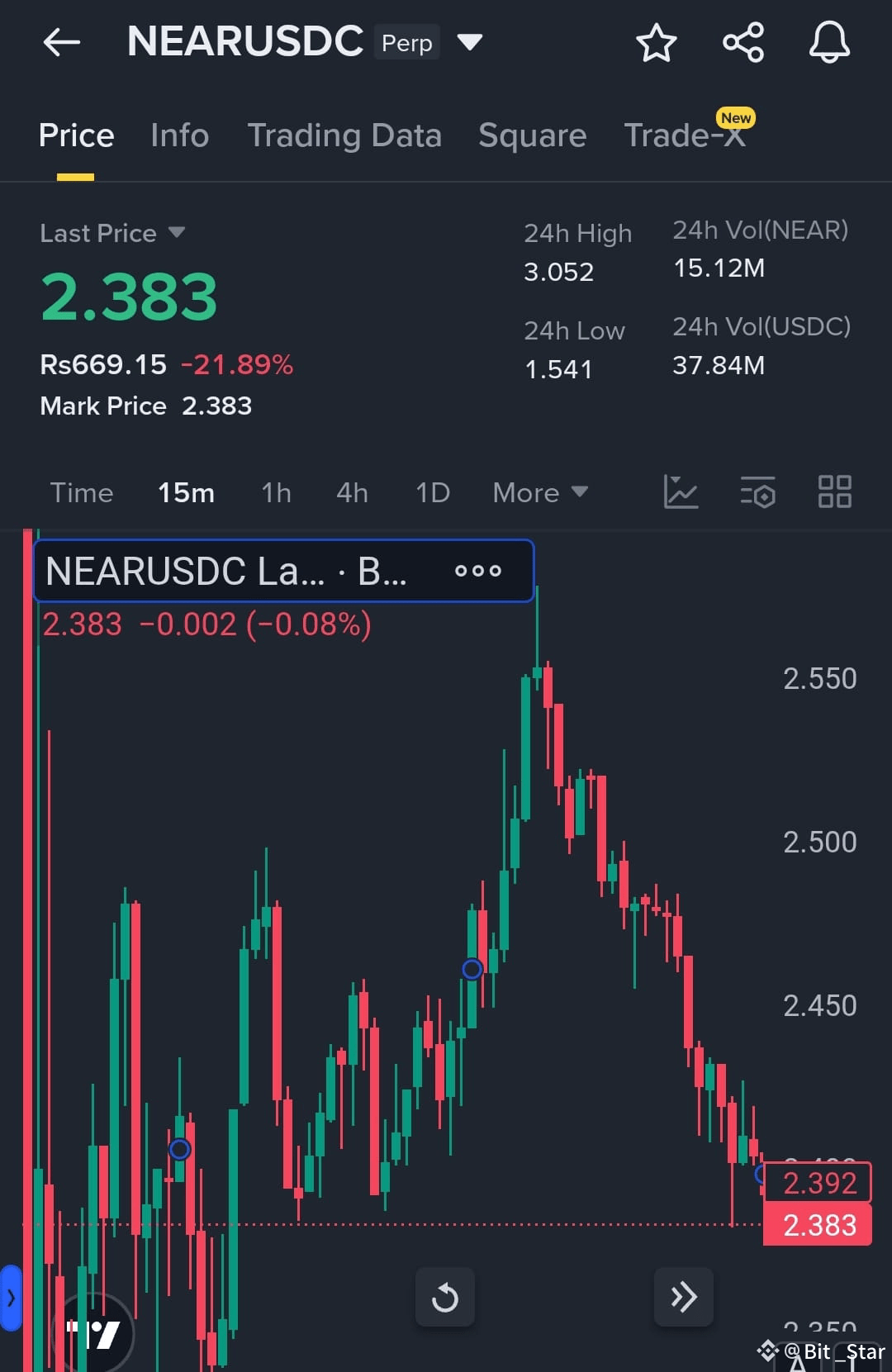Click the Rs669.15 converted price

(103, 364)
